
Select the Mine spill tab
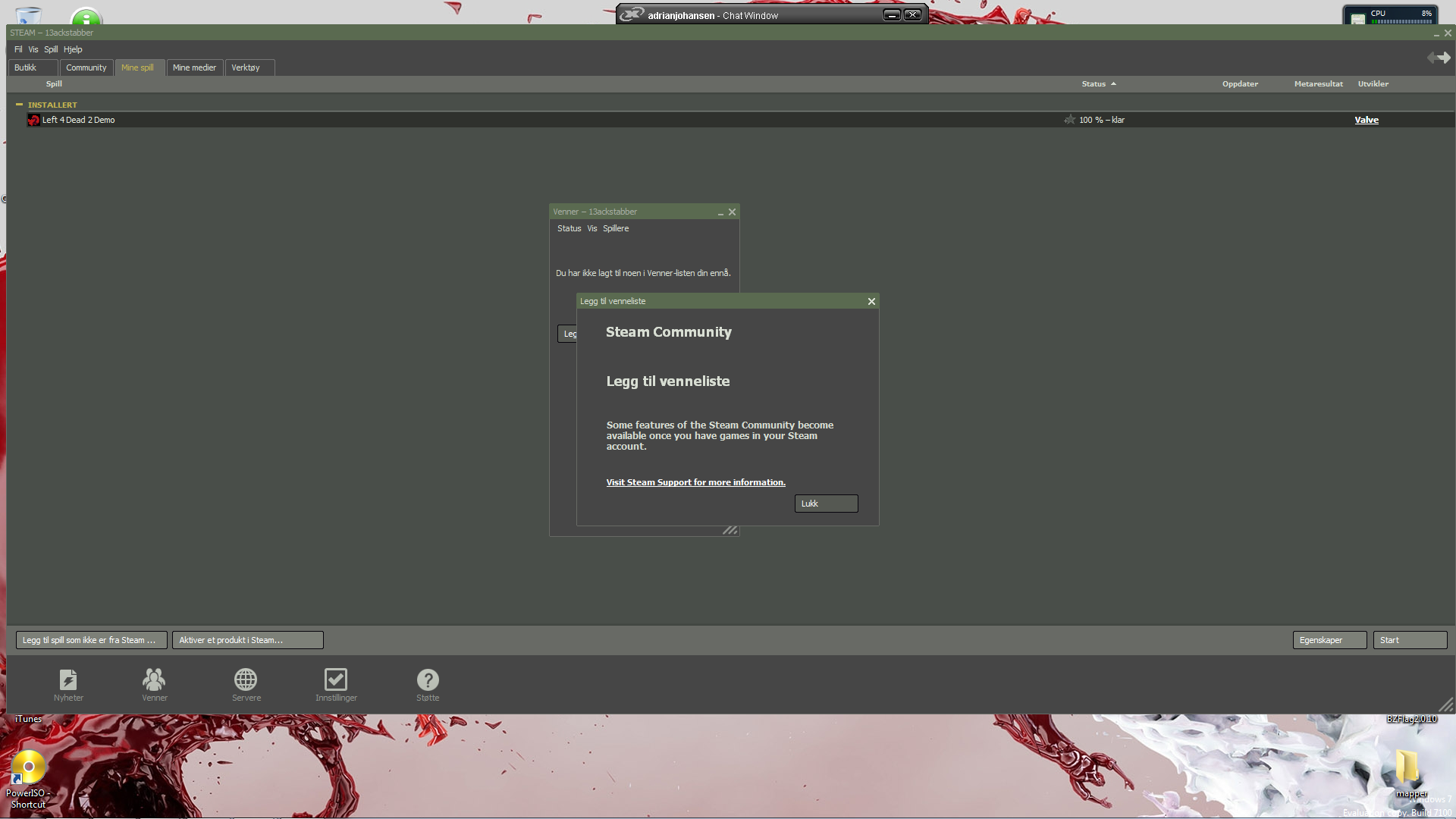click(x=140, y=67)
